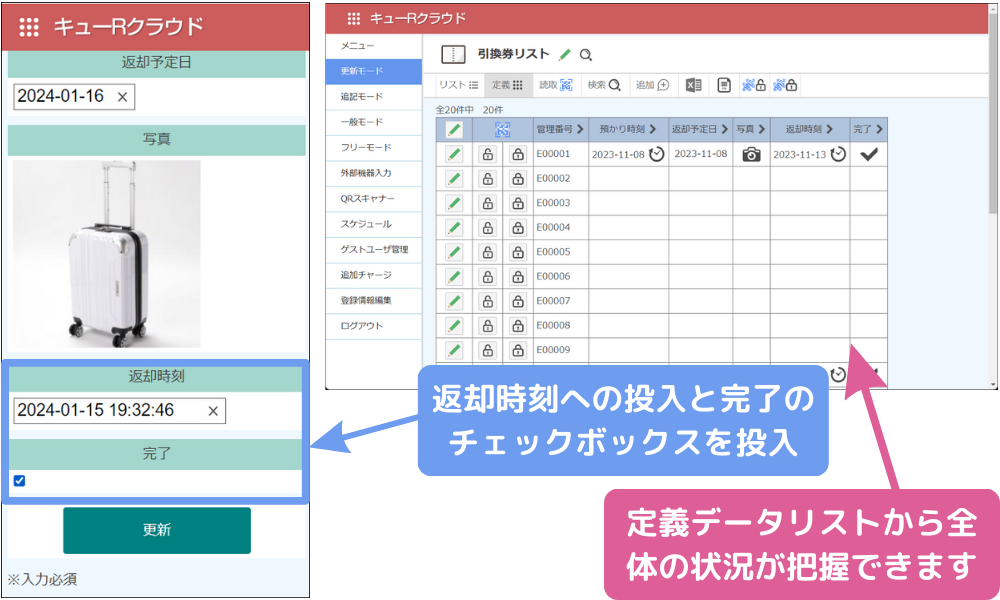Select 一般モード in the sidebar
The height and width of the screenshot is (600, 1000).
point(374,122)
